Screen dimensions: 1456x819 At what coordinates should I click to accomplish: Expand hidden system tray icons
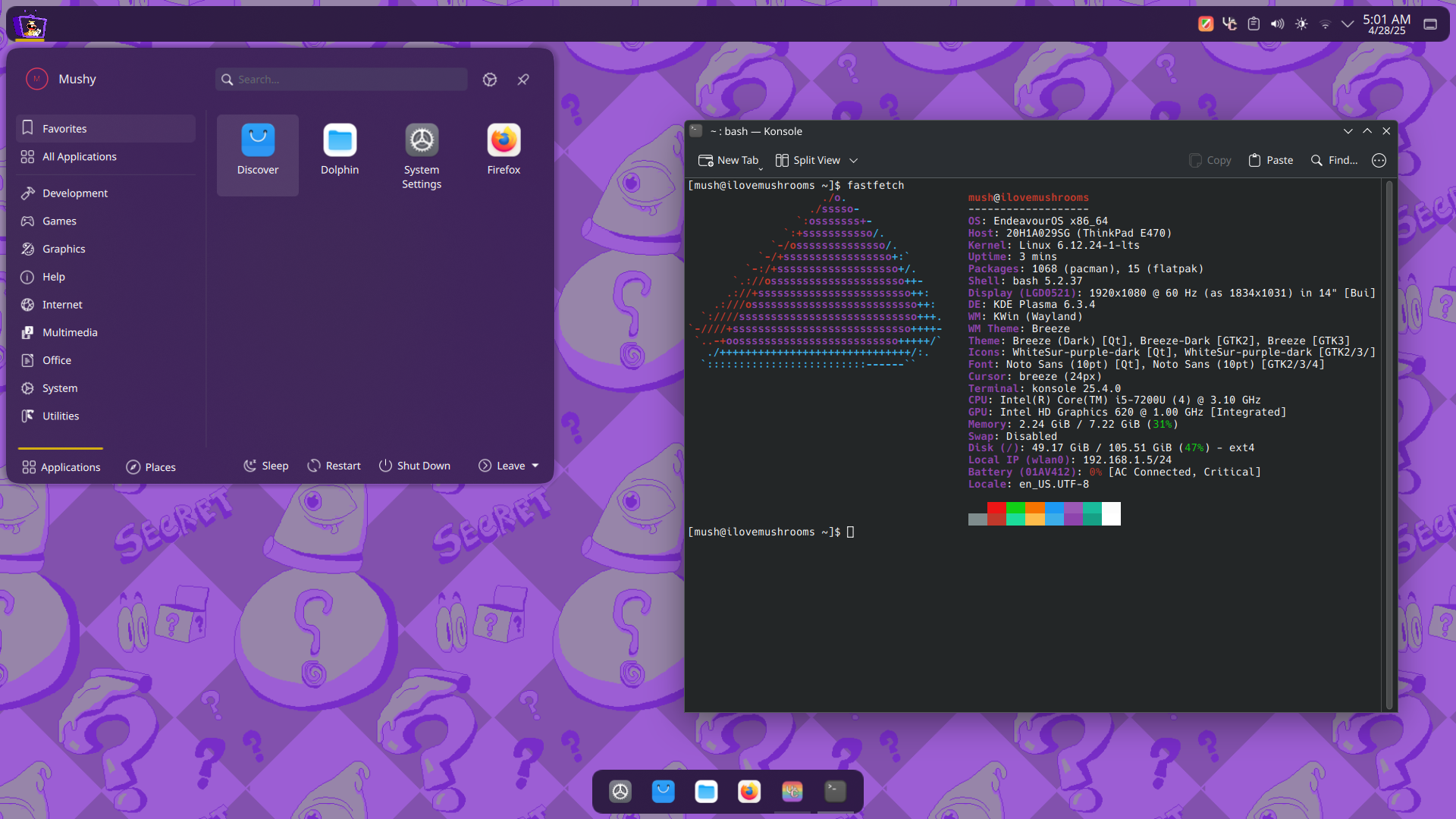coord(1348,24)
